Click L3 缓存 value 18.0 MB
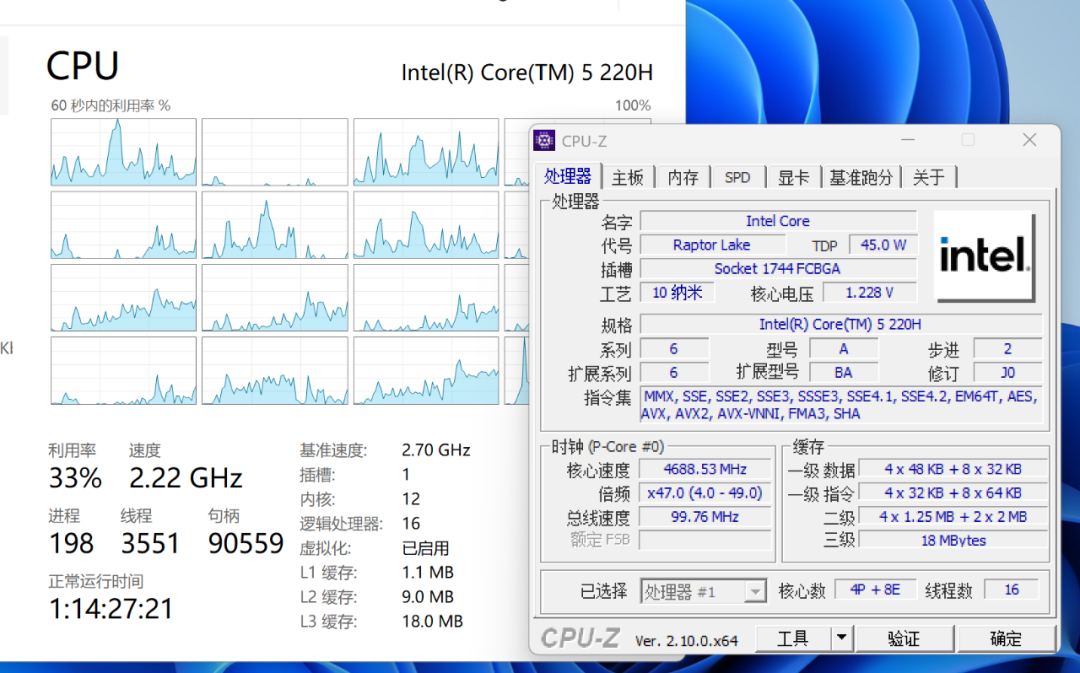The width and height of the screenshot is (1080, 673). pyautogui.click(x=433, y=621)
